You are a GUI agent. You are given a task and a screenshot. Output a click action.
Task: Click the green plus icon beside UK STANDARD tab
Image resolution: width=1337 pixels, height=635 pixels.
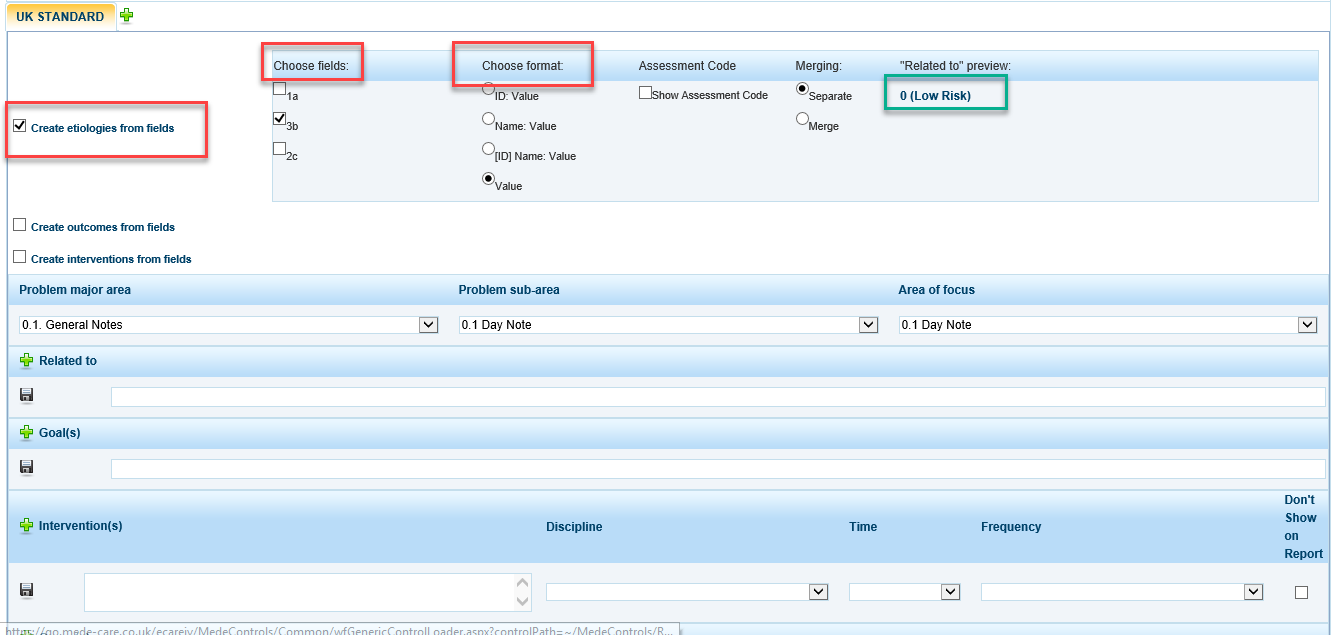pyautogui.click(x=126, y=15)
